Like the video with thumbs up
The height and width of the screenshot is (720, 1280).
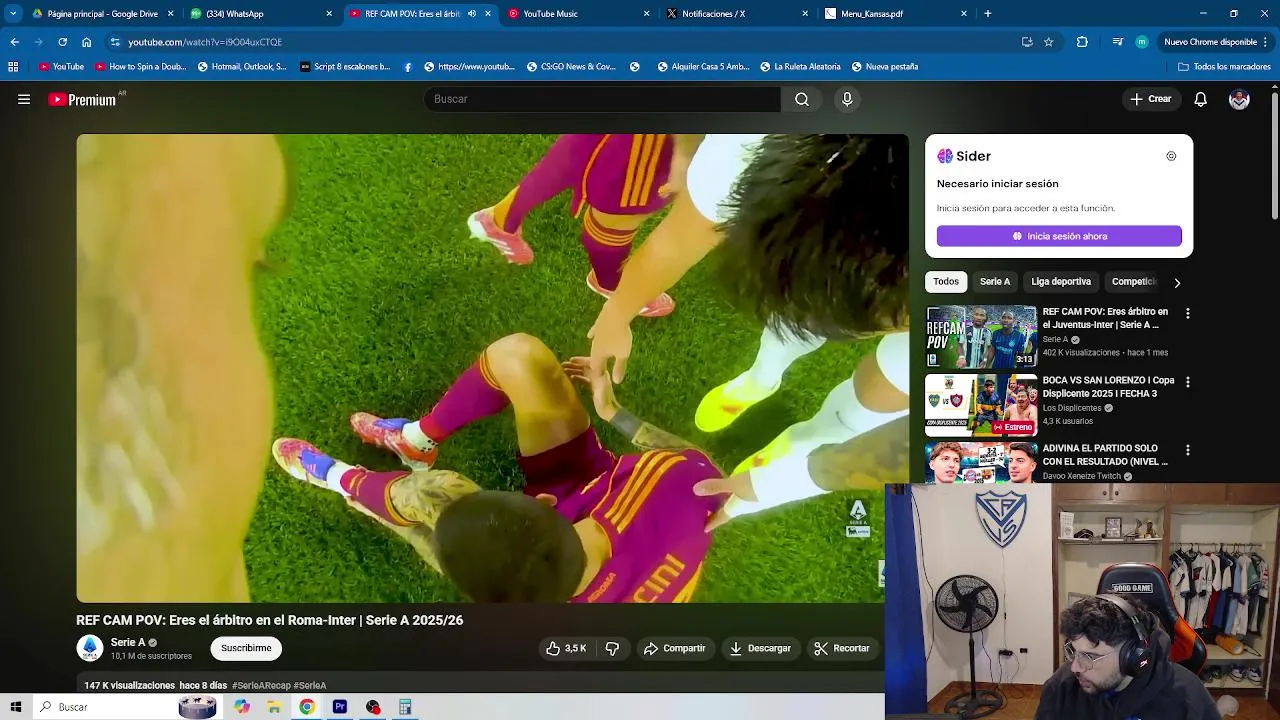tap(566, 648)
